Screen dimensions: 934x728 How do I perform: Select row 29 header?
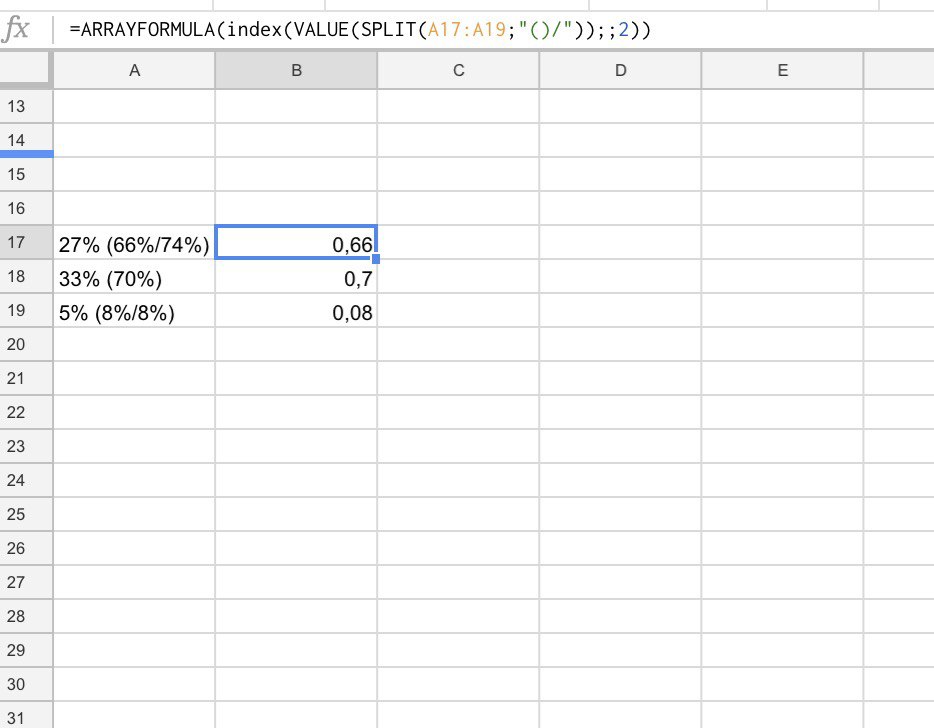(x=26, y=650)
